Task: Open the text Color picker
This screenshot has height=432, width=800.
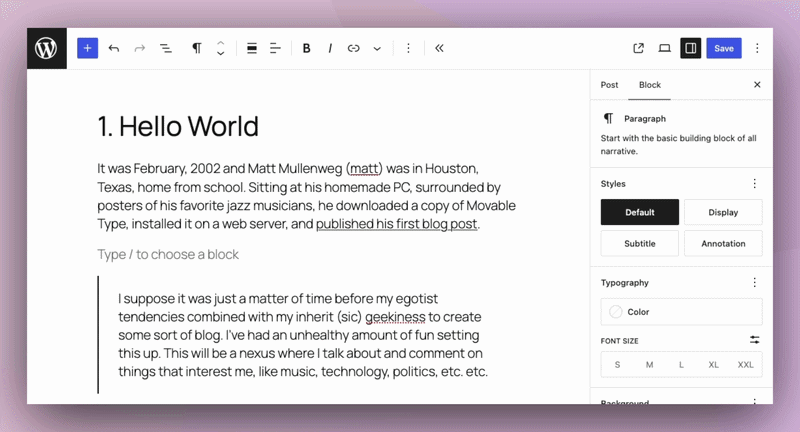Action: coord(682,312)
